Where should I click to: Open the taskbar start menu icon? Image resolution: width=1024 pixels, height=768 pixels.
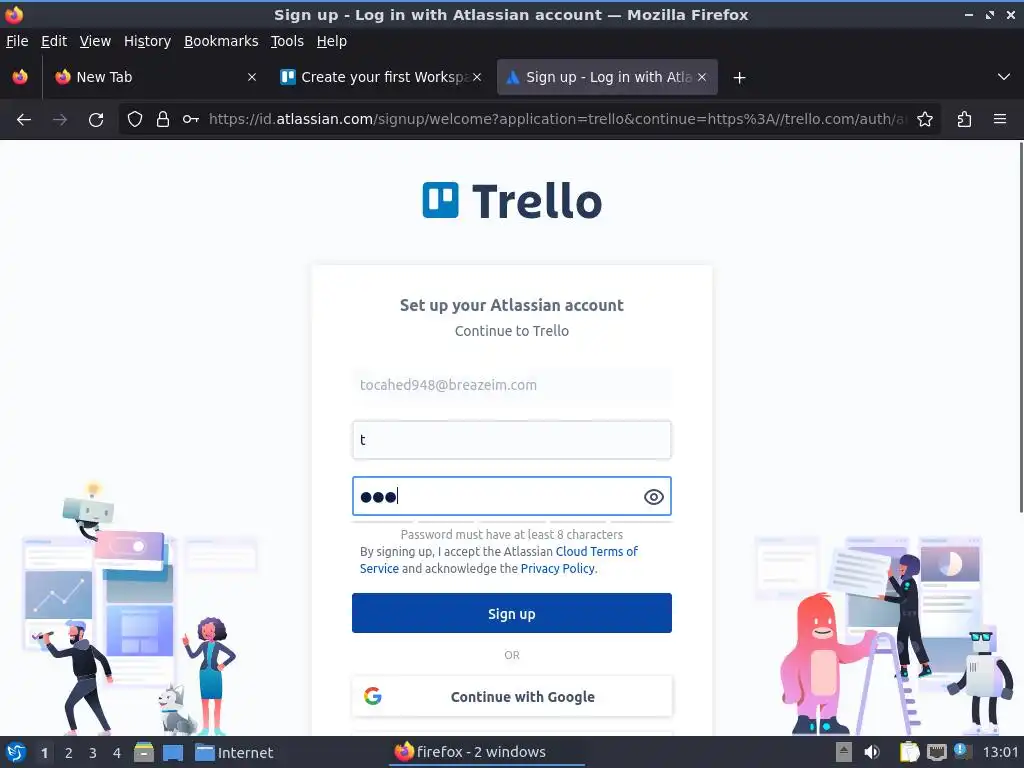[x=16, y=752]
